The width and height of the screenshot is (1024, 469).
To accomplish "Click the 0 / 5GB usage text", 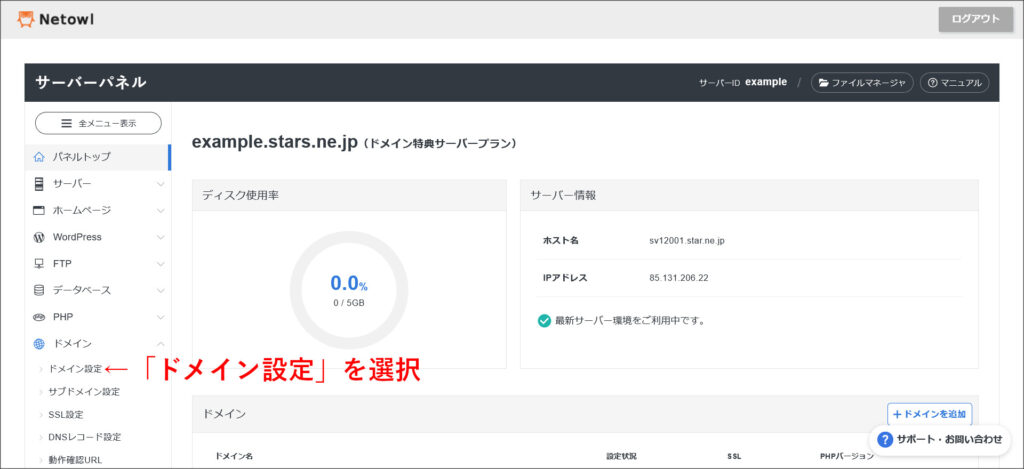I will (x=349, y=303).
